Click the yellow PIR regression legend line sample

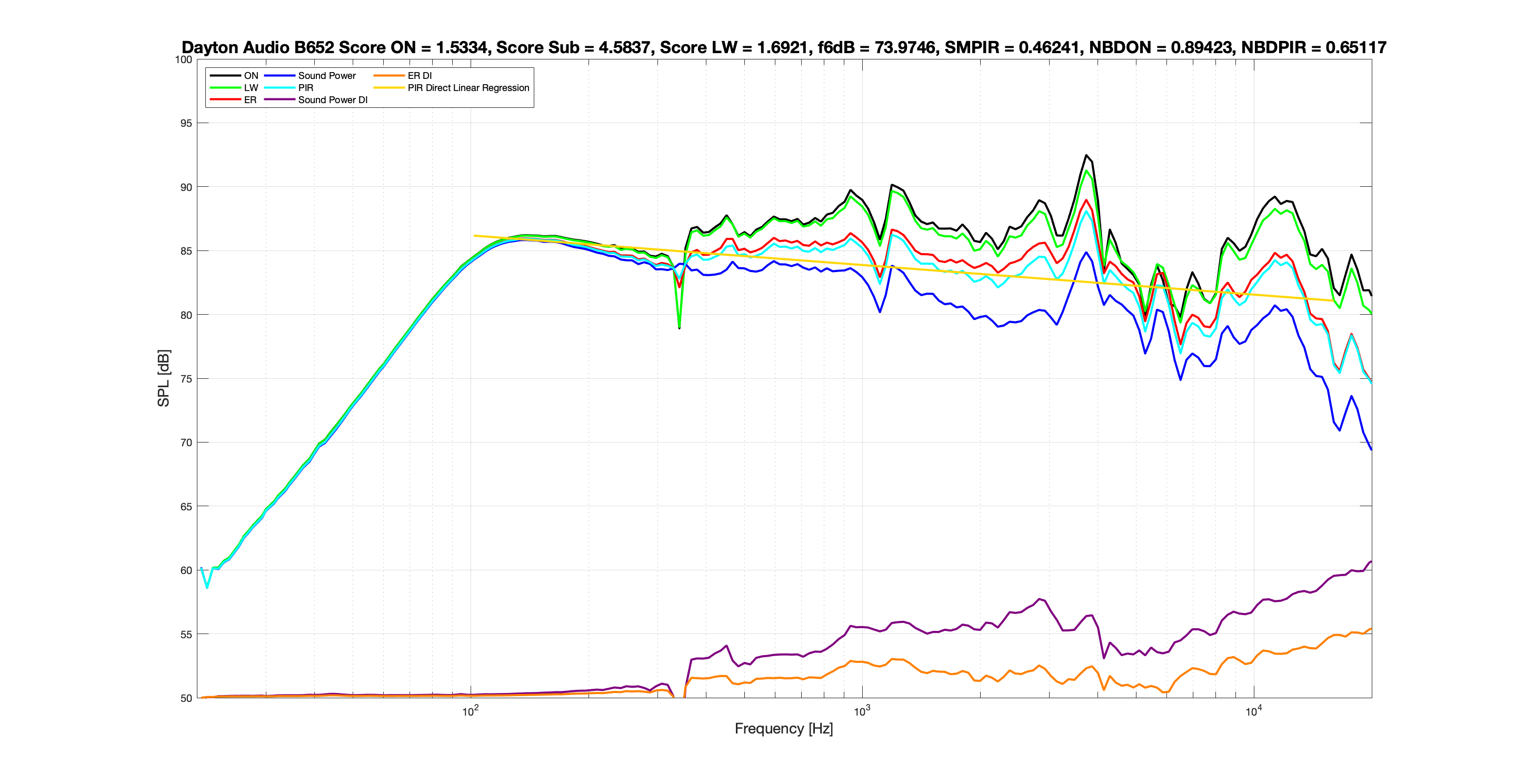pos(388,88)
